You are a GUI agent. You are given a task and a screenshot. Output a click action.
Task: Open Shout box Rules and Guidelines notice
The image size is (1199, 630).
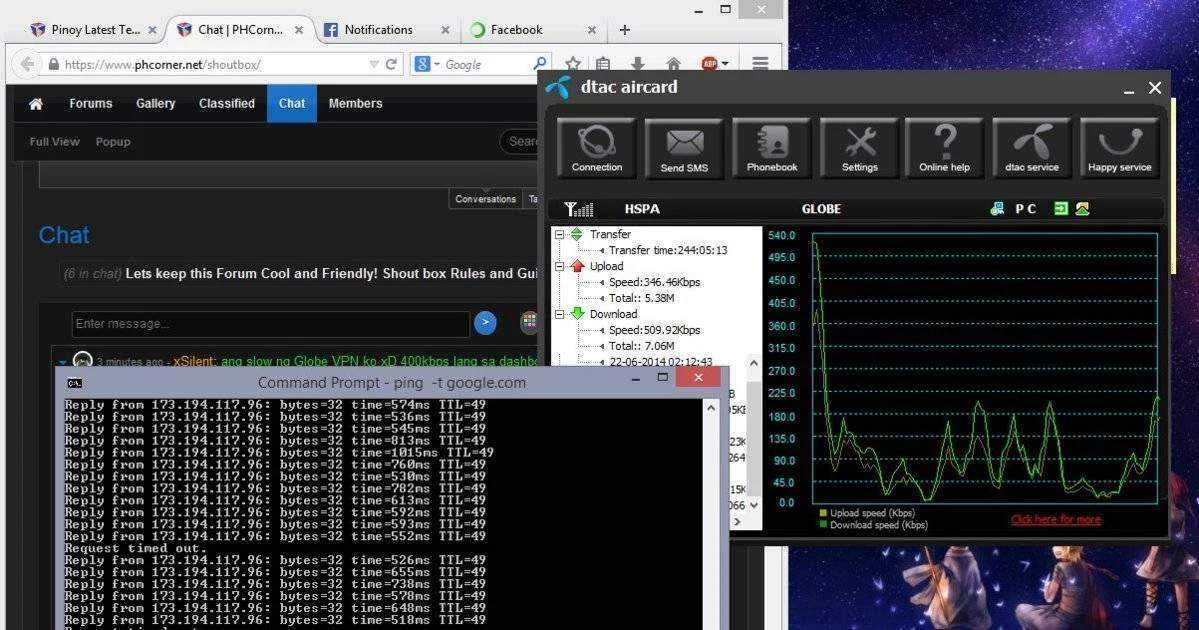click(x=333, y=273)
